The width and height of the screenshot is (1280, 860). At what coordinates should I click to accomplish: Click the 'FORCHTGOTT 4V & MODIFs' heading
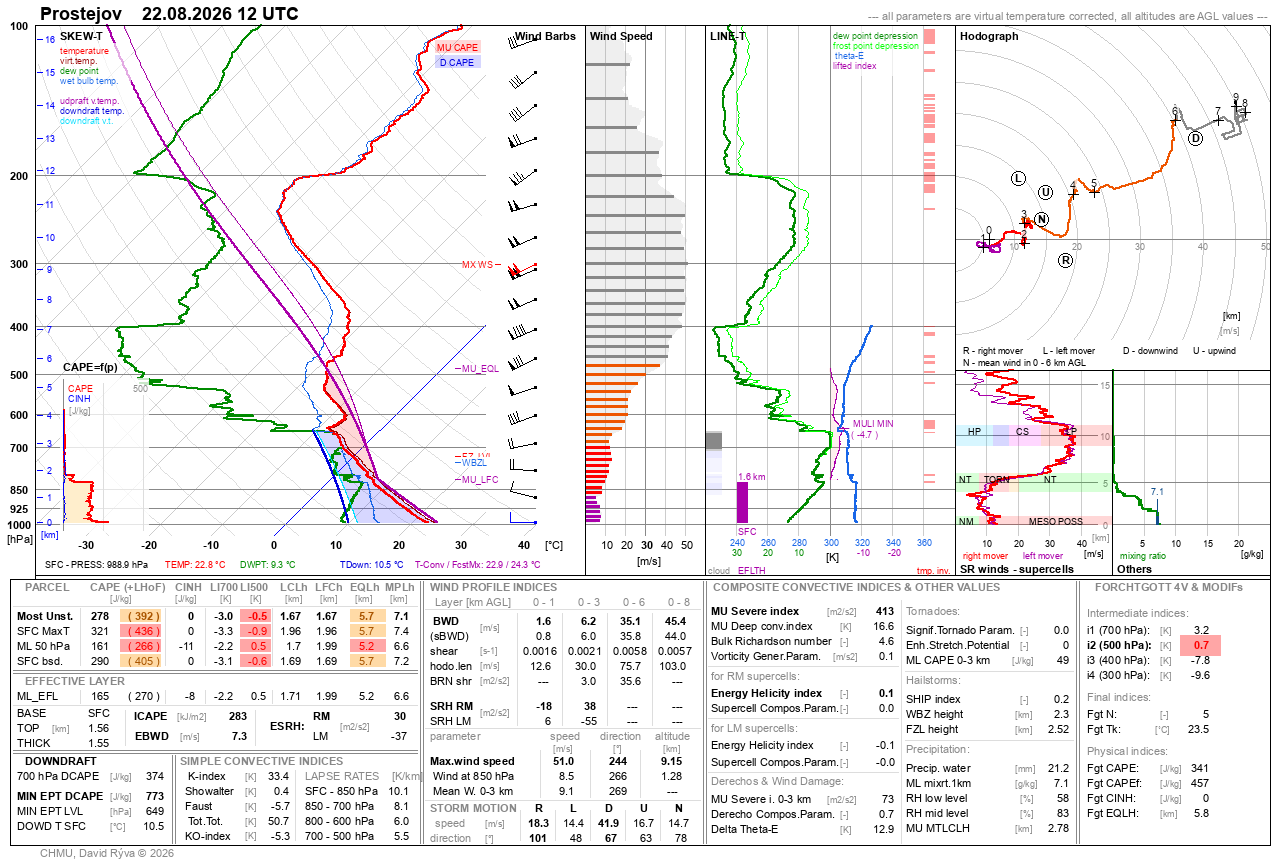tap(1169, 586)
